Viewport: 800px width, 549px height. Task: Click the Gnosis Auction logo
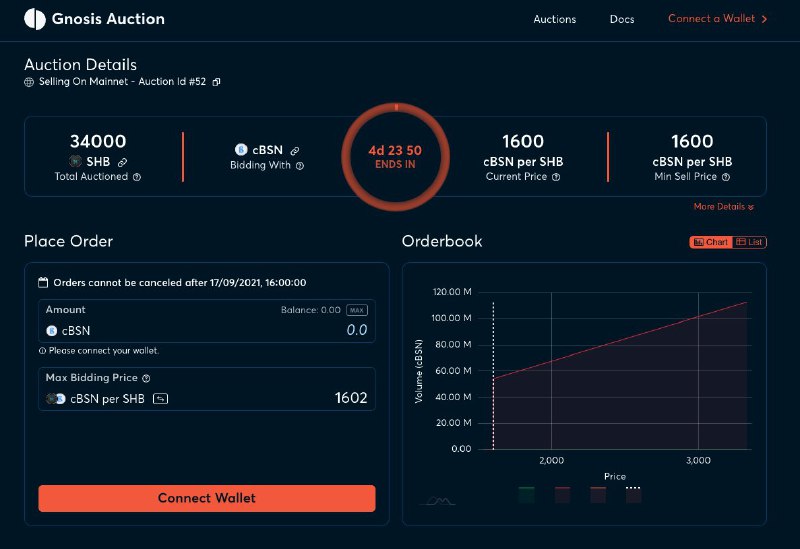[94, 19]
